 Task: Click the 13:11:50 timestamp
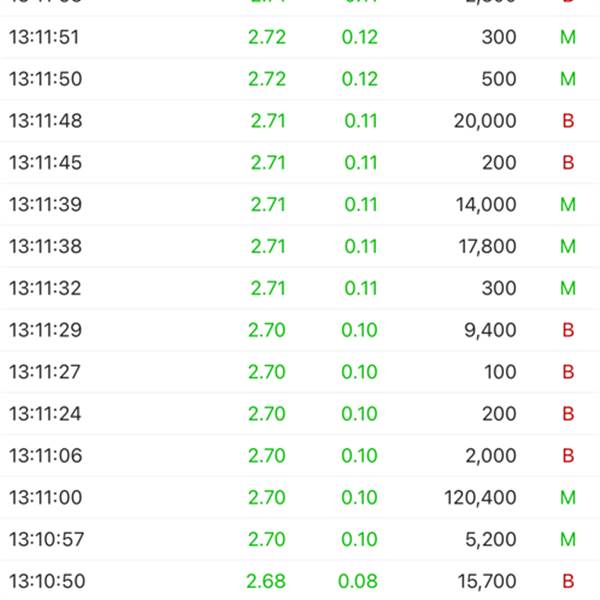pyautogui.click(x=44, y=79)
